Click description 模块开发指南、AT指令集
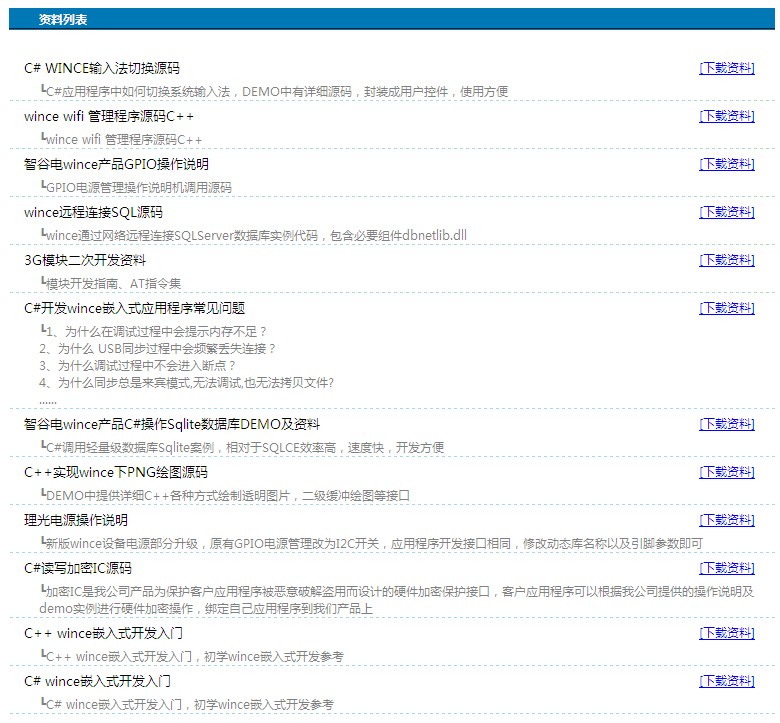This screenshot has width=780, height=723. click(x=111, y=284)
